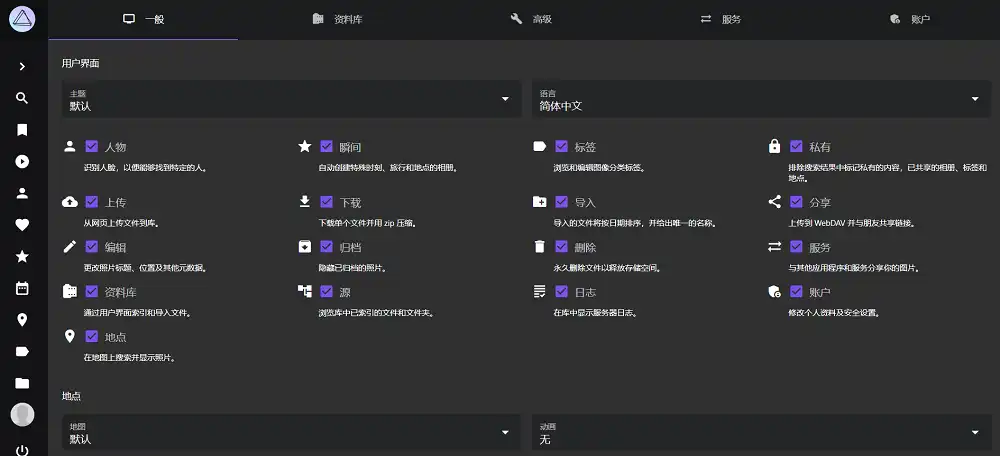The height and width of the screenshot is (456, 1000).
Task: Click the PhotoPrism logo at top left
Action: click(22, 20)
